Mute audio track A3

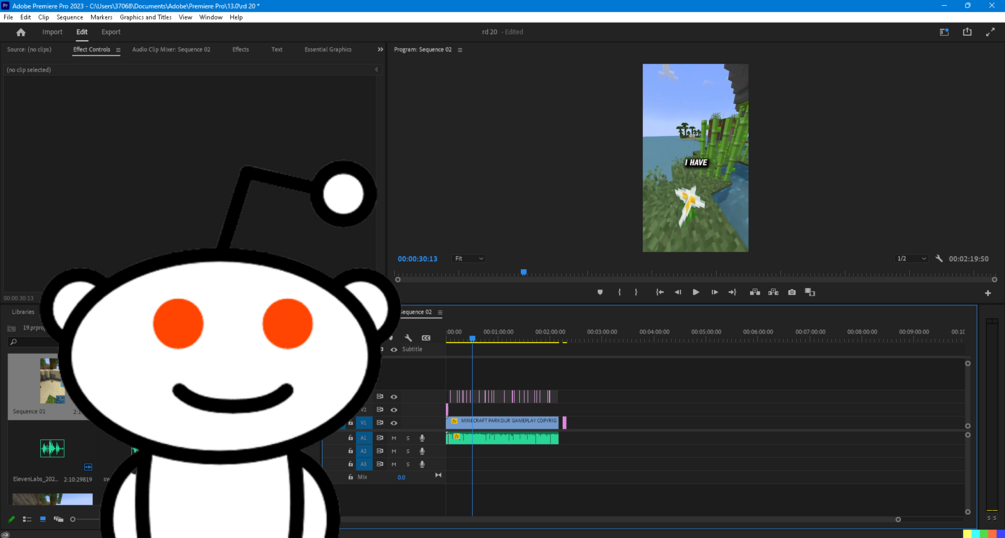click(x=394, y=464)
